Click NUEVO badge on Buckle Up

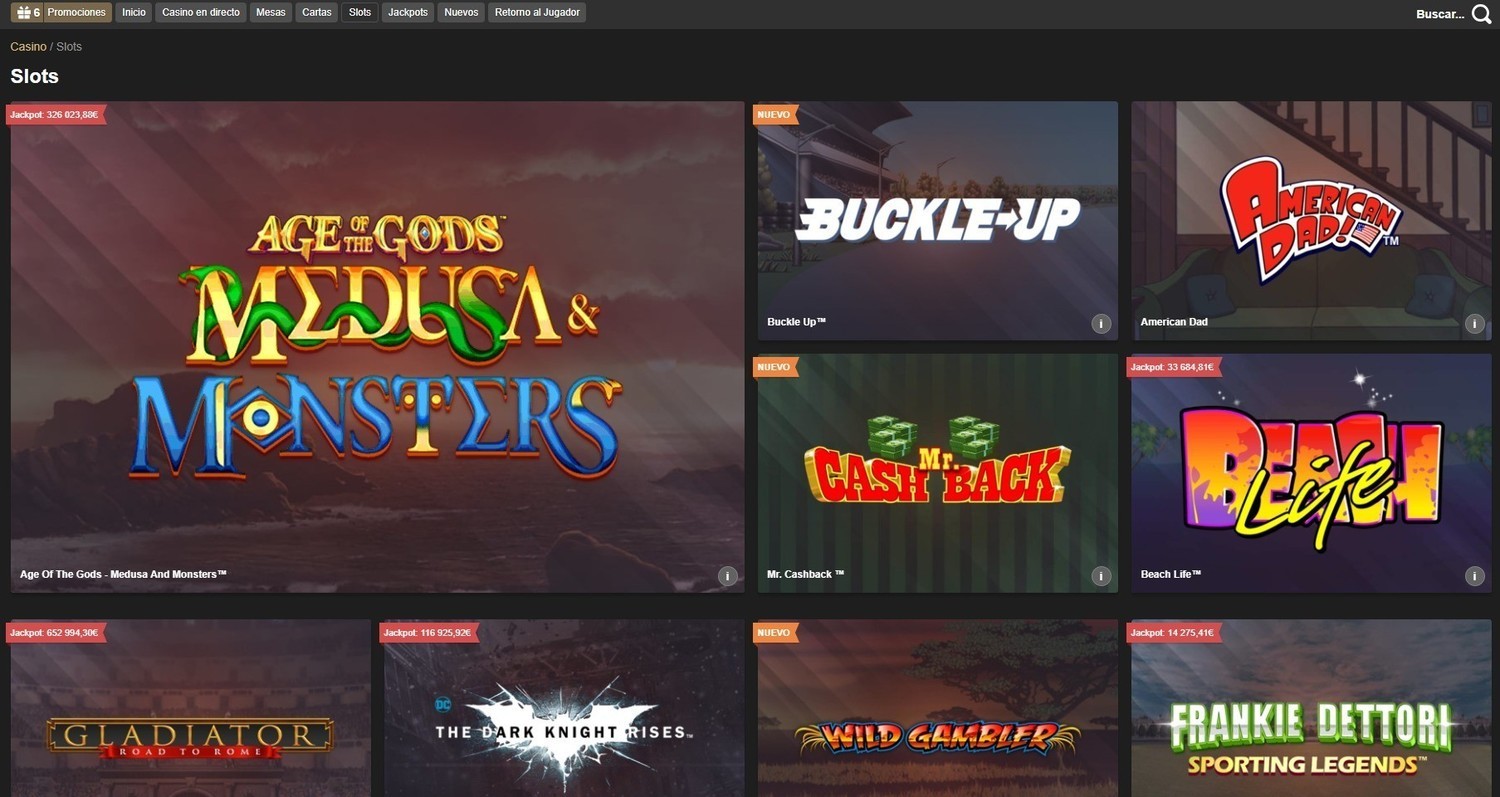pos(775,115)
